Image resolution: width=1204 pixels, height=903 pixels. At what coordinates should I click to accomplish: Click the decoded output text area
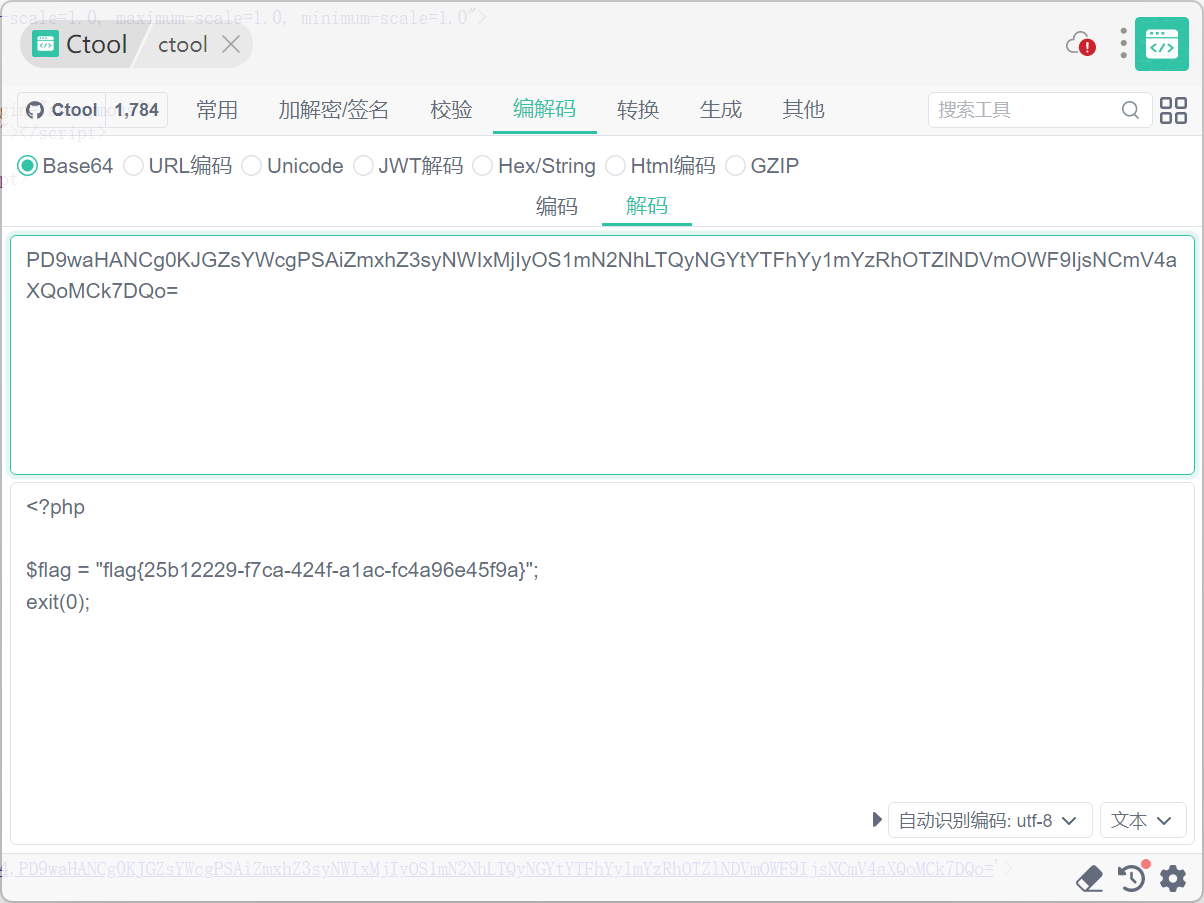click(x=602, y=663)
